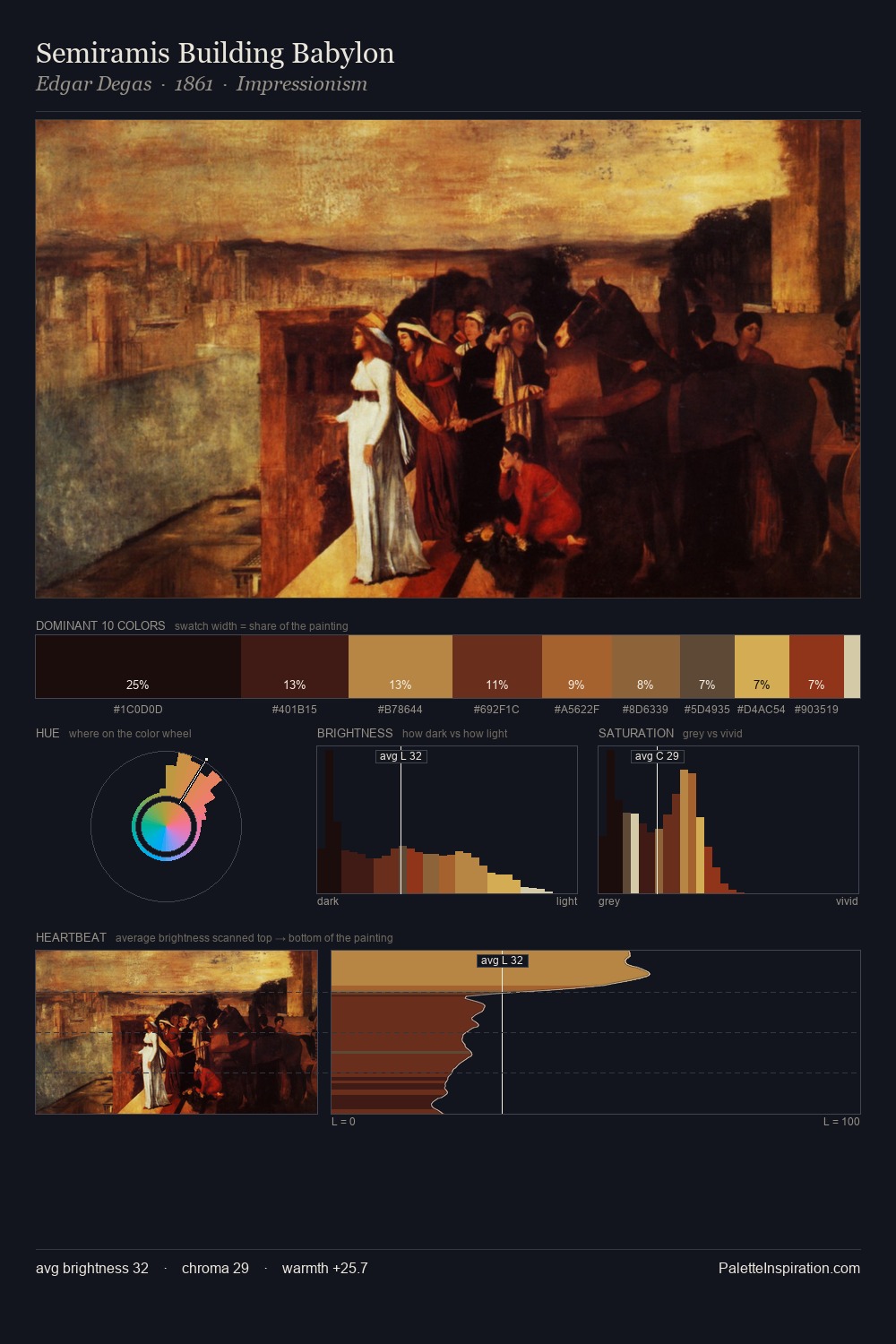Viewport: 896px width, 1344px height.
Task: Click the BRIGHTNESS section heading
Action: (355, 733)
